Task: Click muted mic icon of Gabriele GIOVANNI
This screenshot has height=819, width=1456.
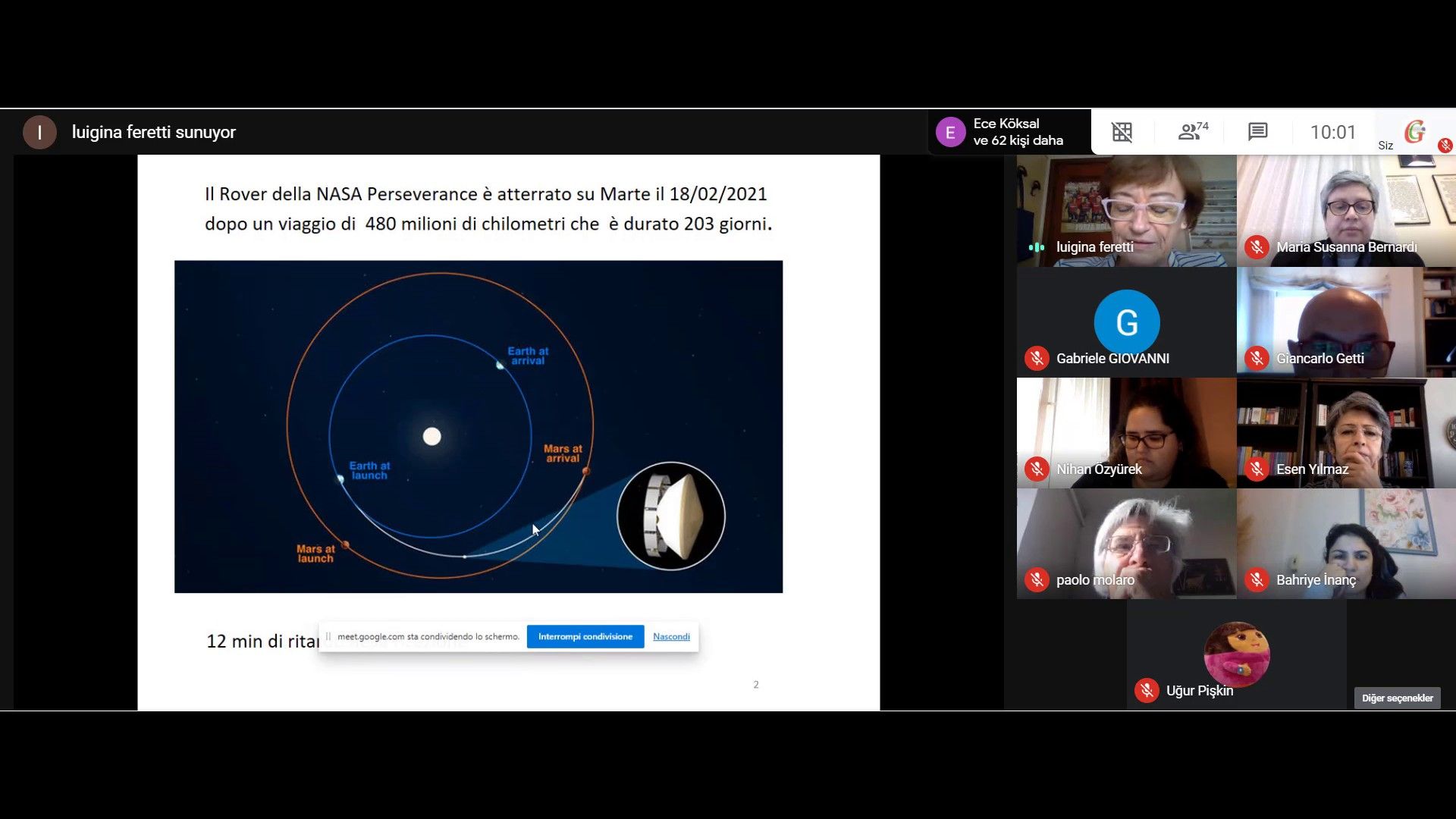Action: pyautogui.click(x=1037, y=358)
